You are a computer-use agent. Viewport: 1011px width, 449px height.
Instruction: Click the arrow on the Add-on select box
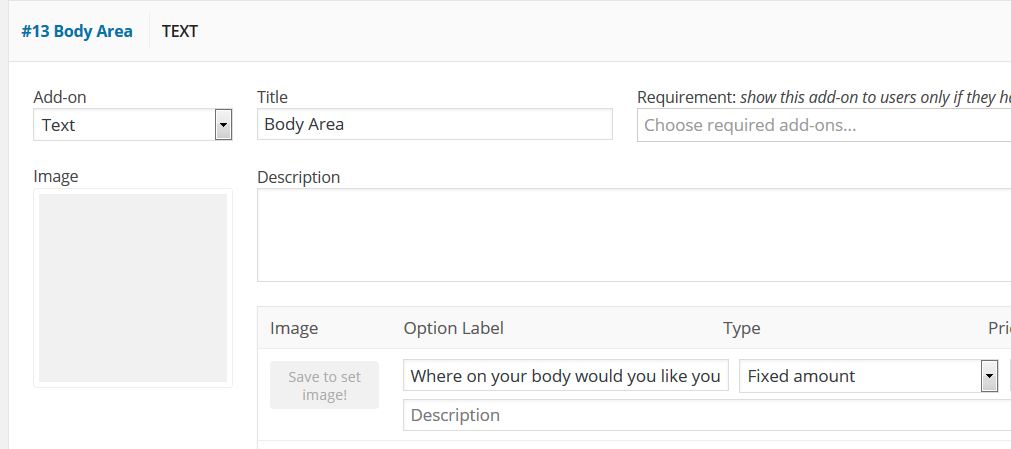click(x=224, y=125)
